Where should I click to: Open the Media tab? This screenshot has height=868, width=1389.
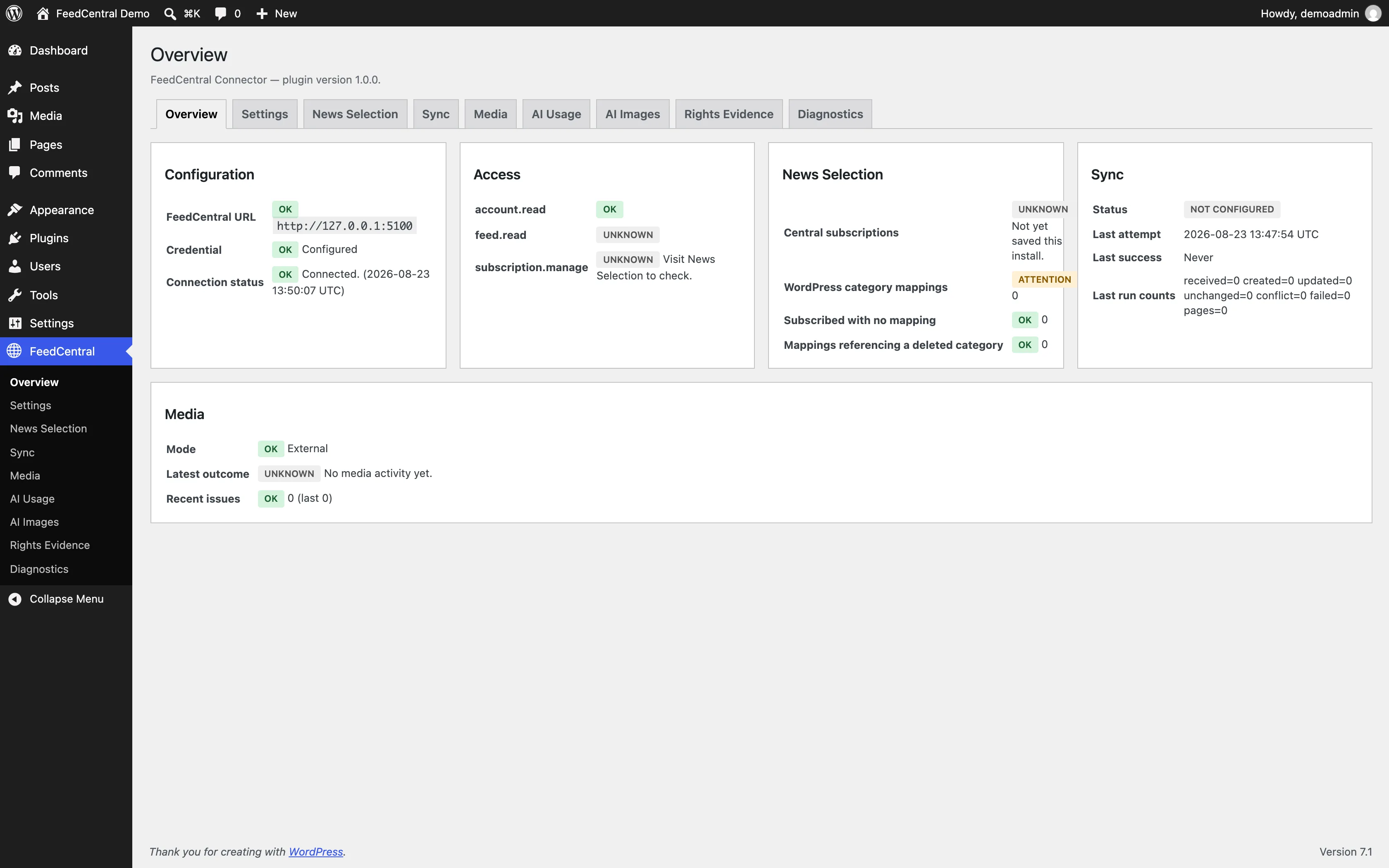pos(490,114)
